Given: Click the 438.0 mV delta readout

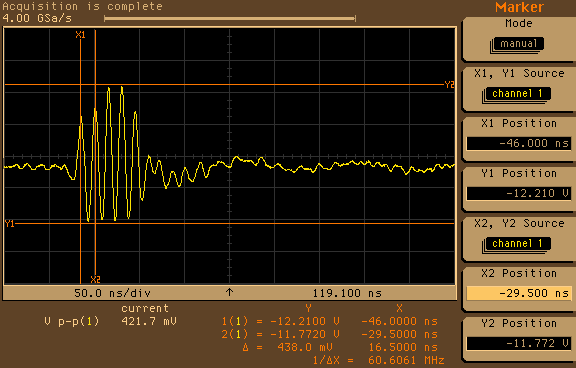Looking at the screenshot, I should click(x=305, y=347).
